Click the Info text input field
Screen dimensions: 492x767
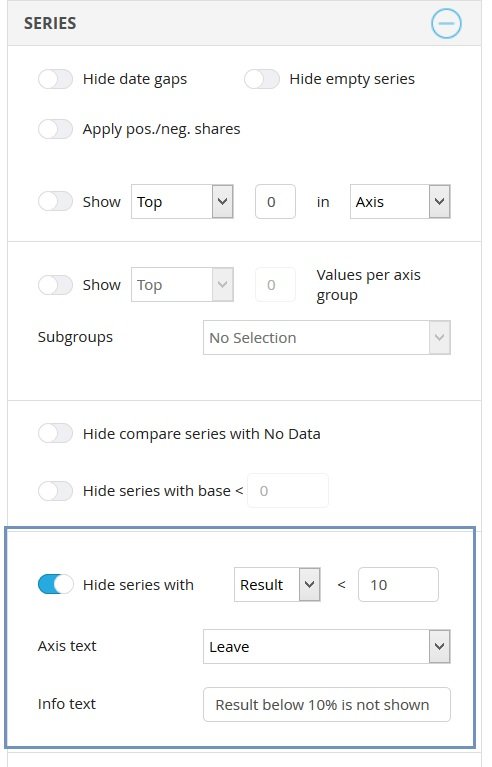(327, 704)
